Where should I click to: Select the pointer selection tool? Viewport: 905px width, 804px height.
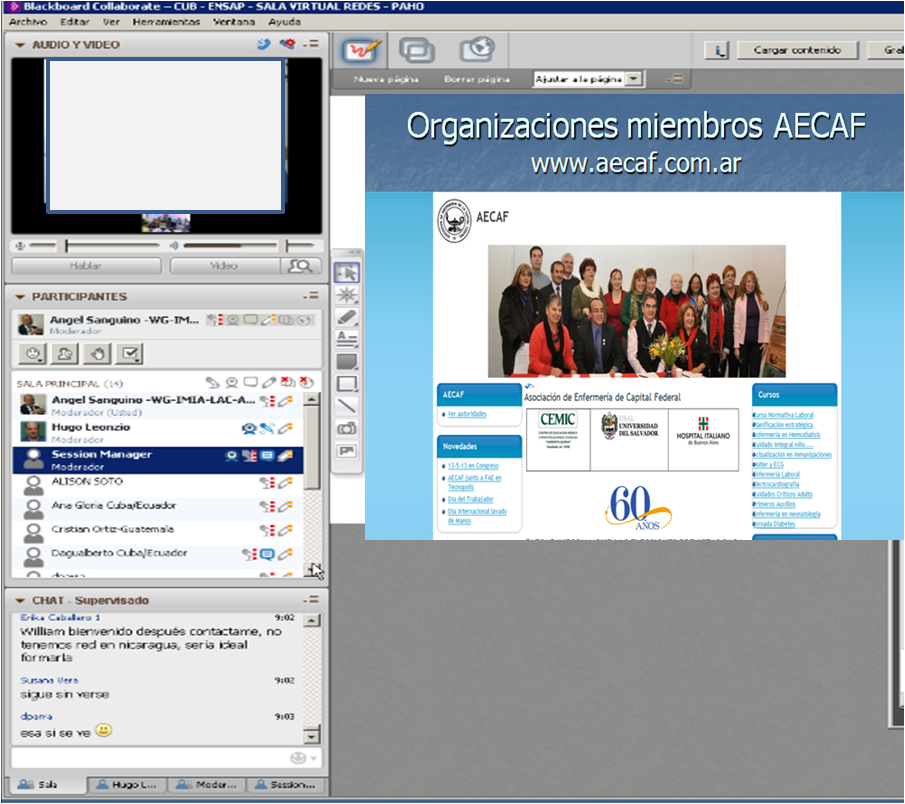pyautogui.click(x=347, y=272)
